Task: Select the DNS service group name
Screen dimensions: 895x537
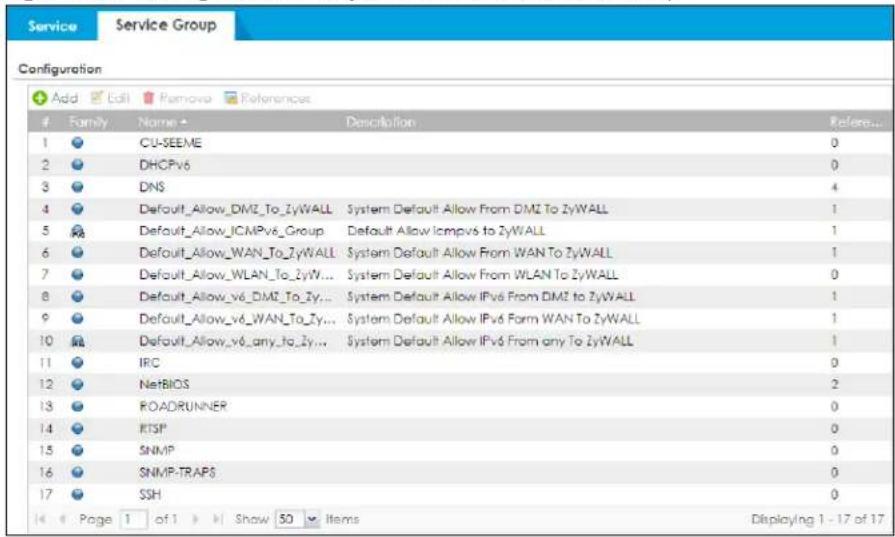Action: [x=152, y=187]
